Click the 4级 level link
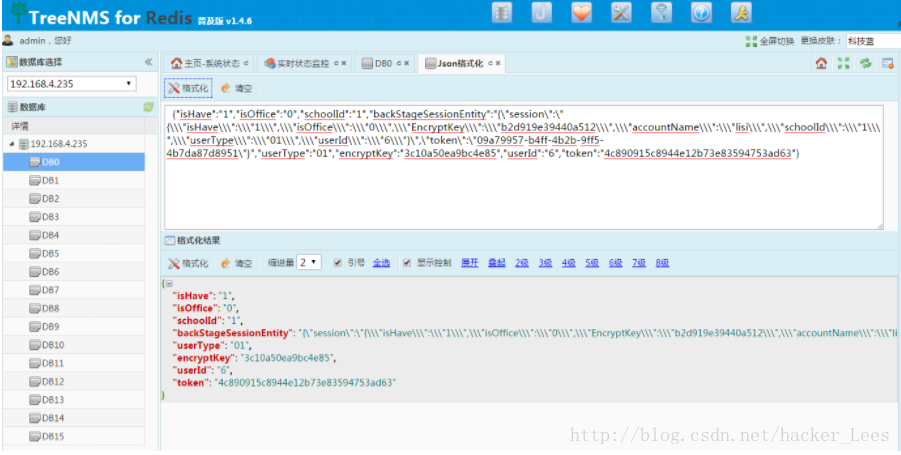The width and height of the screenshot is (901, 455). click(569, 263)
